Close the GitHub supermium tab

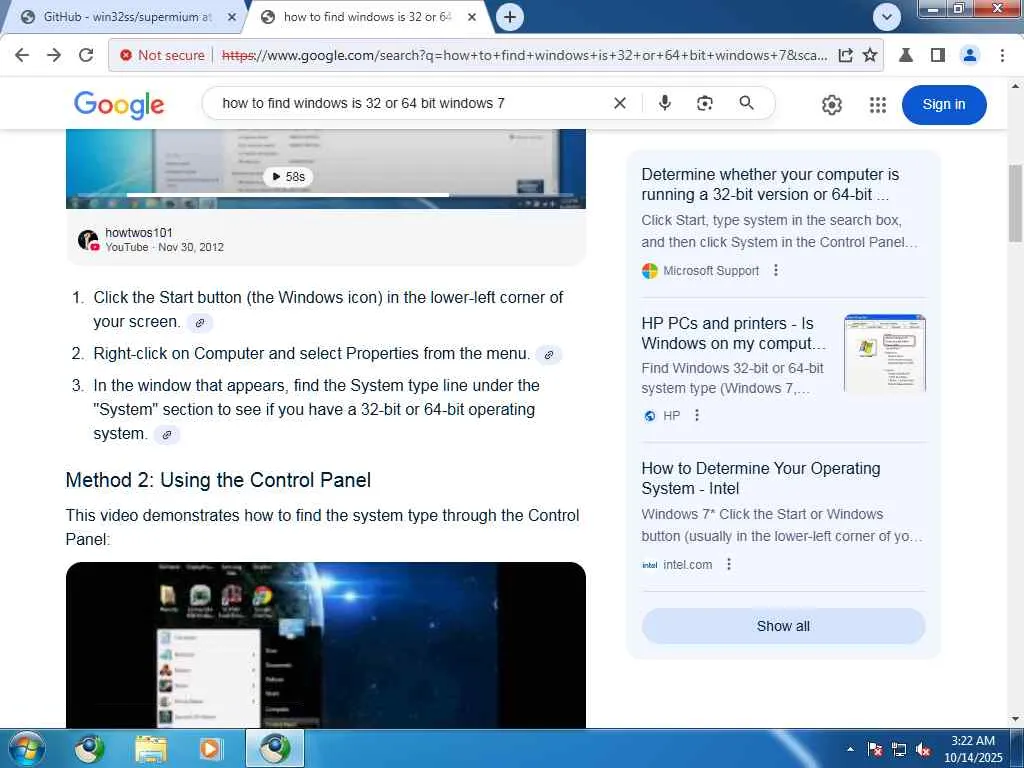[x=231, y=17]
